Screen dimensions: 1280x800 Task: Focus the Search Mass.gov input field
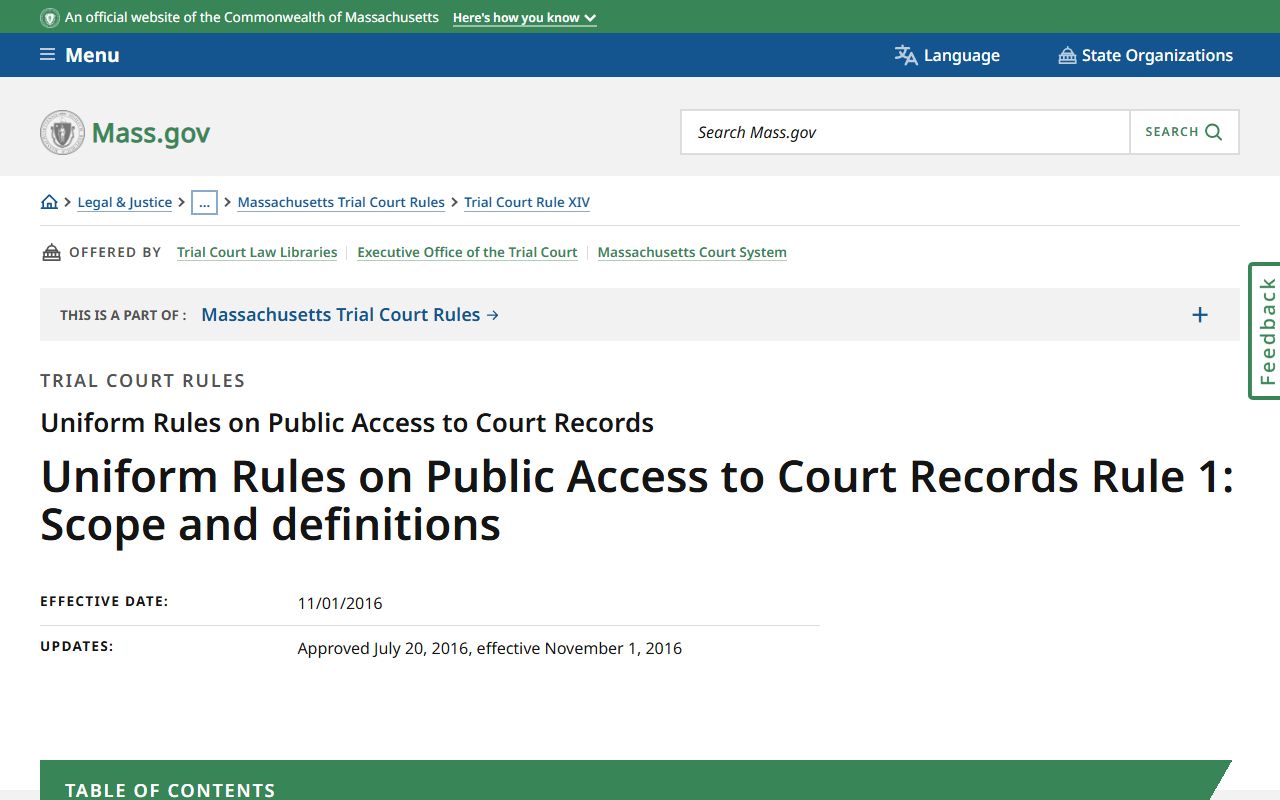coord(905,132)
